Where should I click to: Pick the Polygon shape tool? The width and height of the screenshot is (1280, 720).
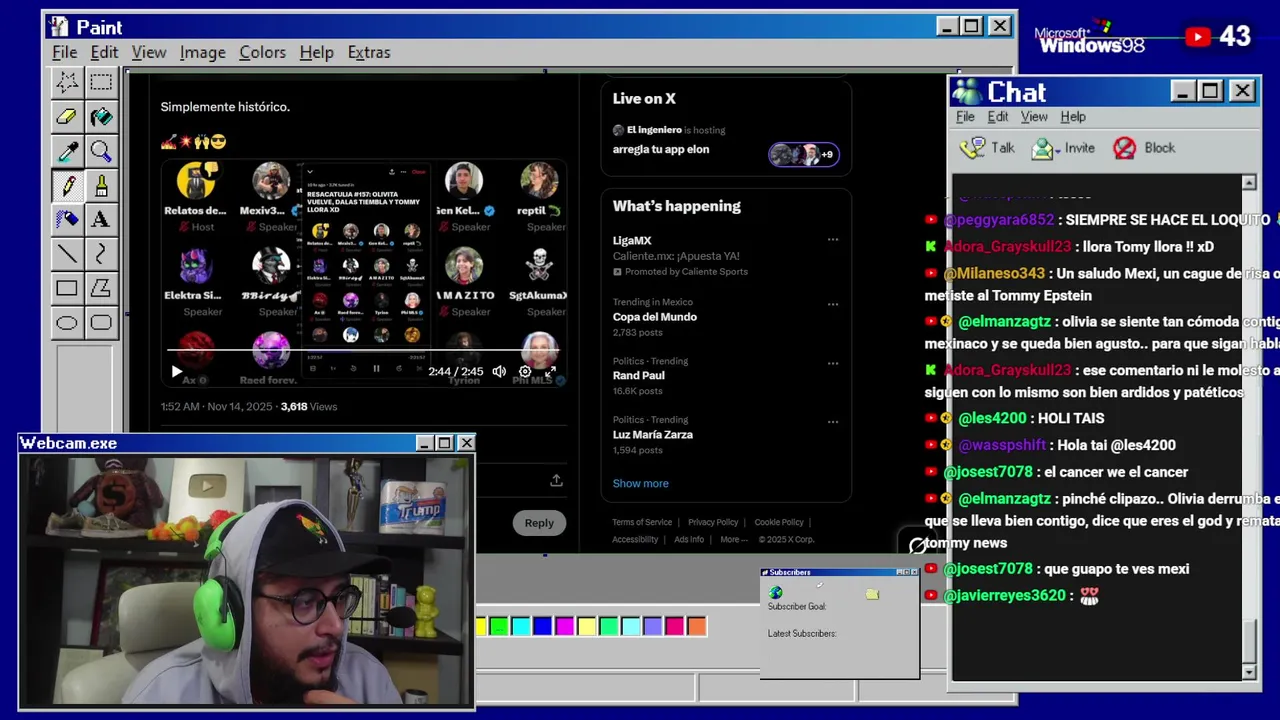coord(101,288)
